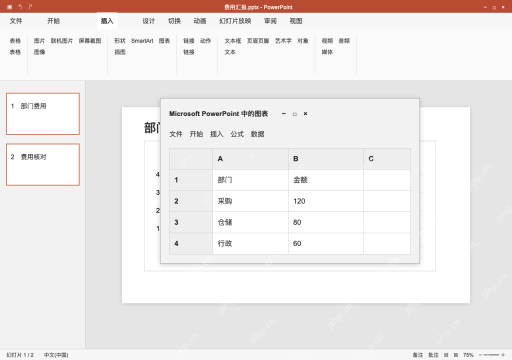Click the 图表 ribbon button
This screenshot has width=512, height=360.
[164, 41]
